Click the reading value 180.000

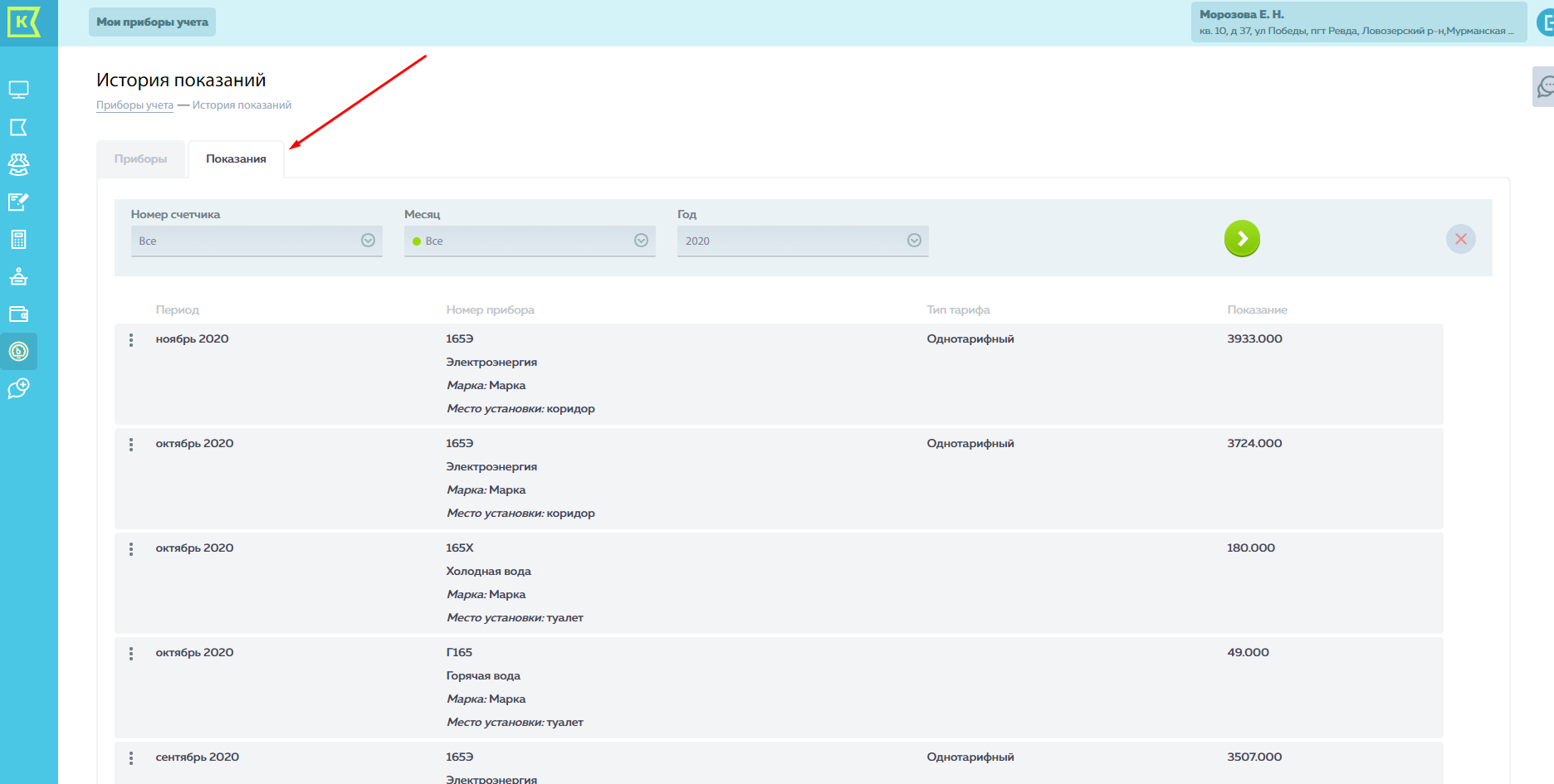(x=1251, y=548)
